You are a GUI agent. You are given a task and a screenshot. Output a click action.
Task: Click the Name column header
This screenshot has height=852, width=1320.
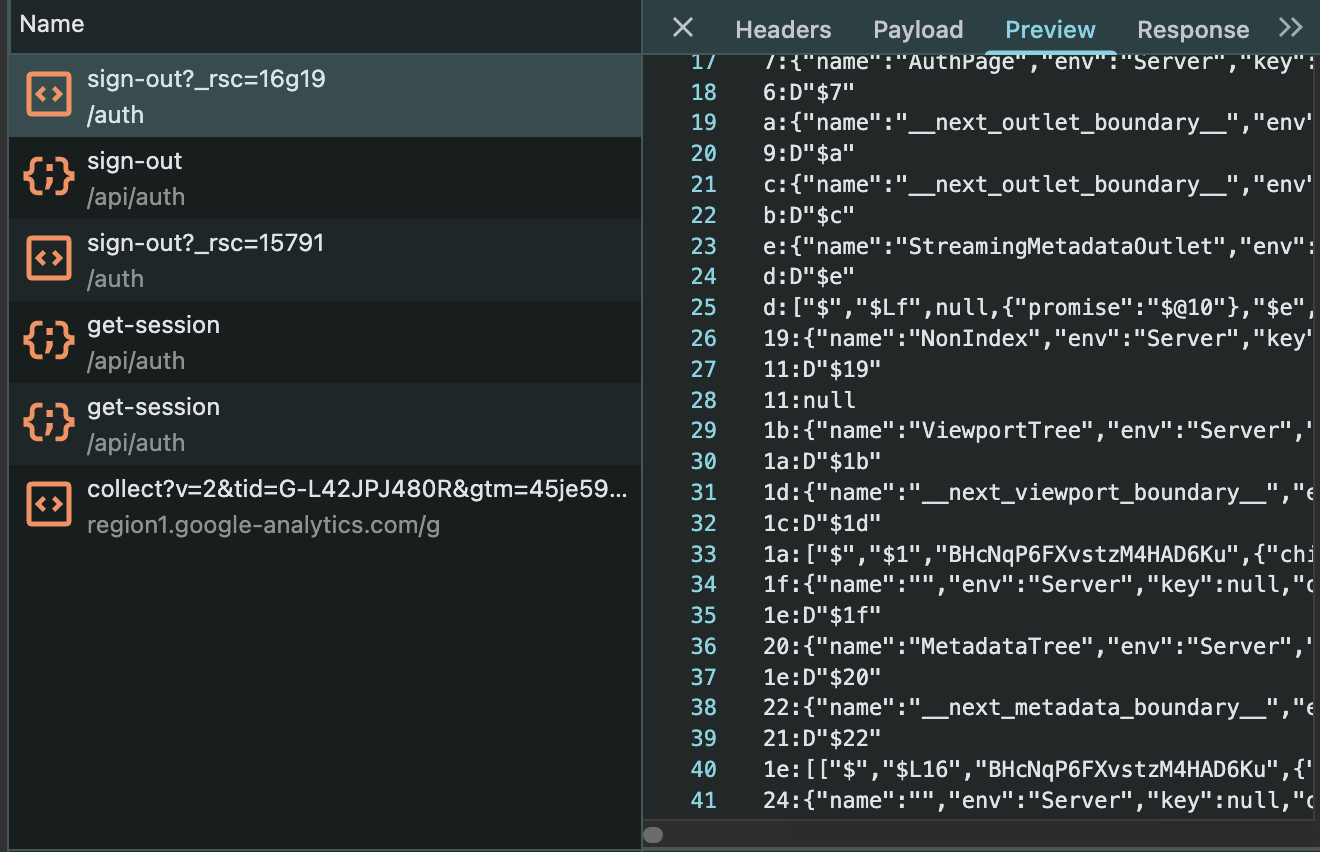click(52, 24)
